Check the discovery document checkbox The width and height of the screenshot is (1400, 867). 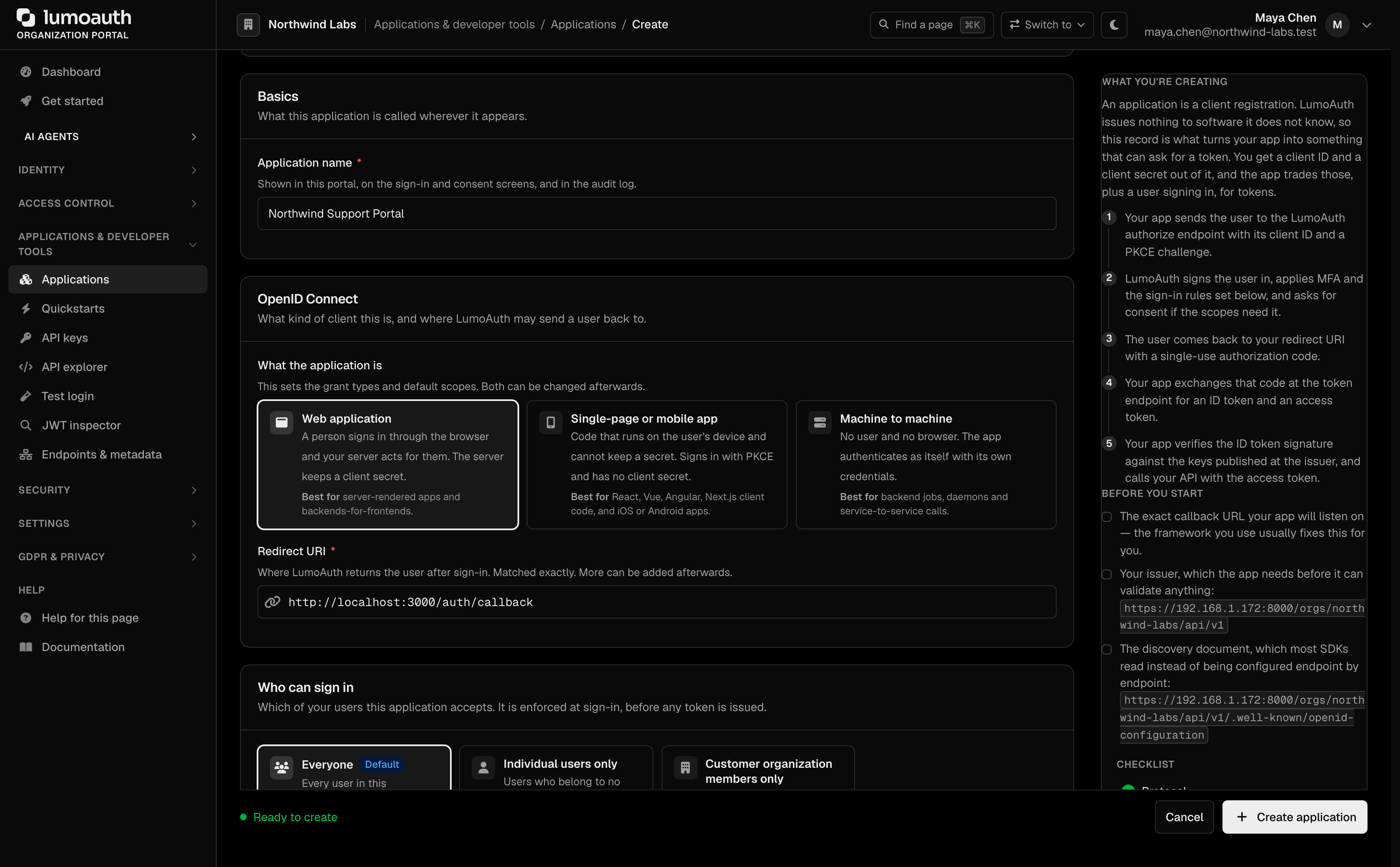(1107, 650)
